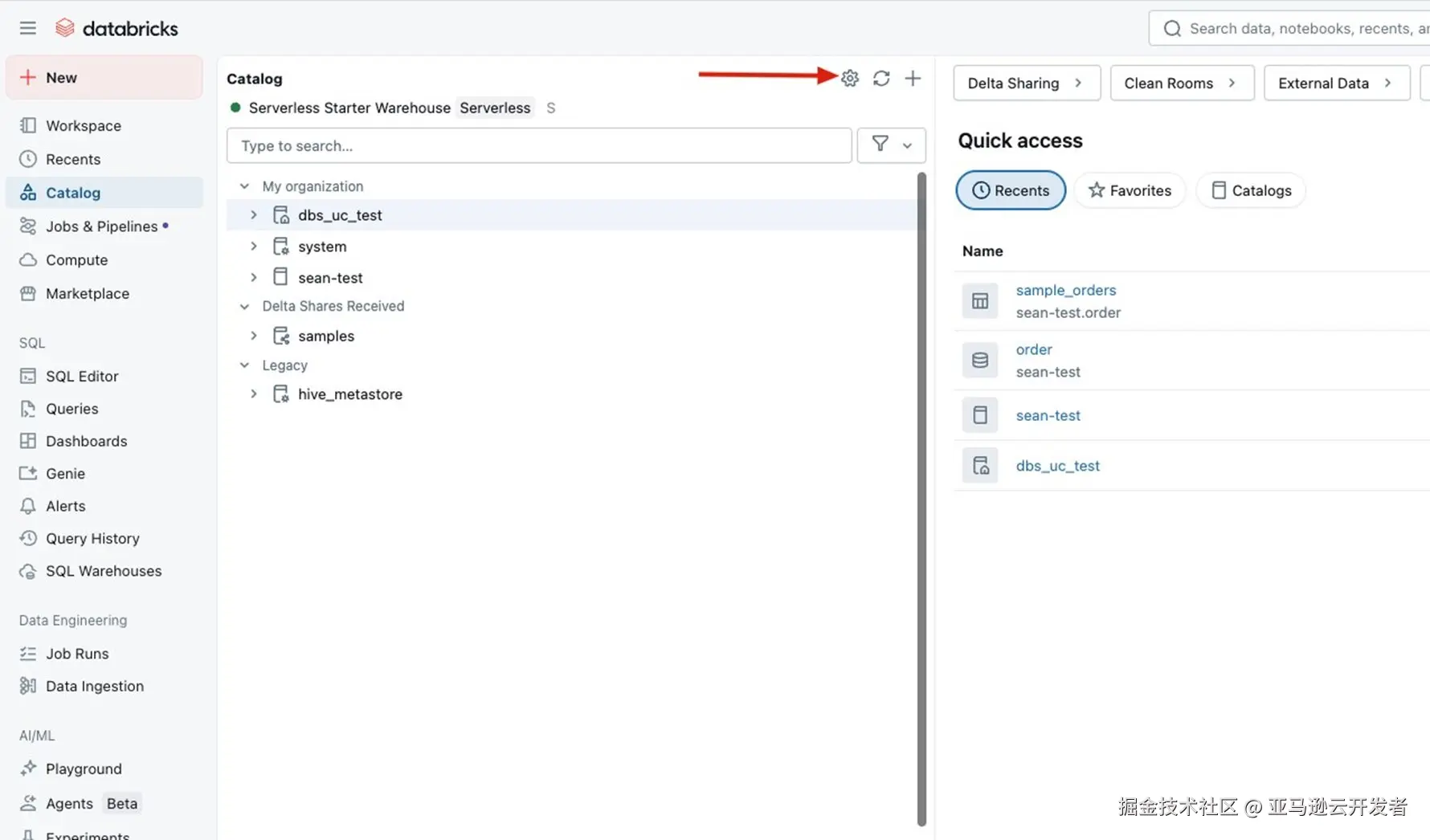Open Delta Sharing
The width and height of the screenshot is (1430, 840).
1027,83
